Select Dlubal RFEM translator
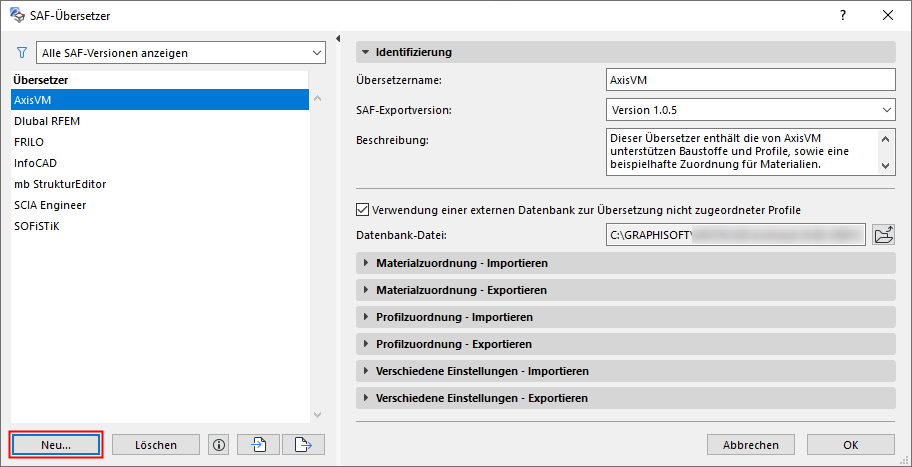 pyautogui.click(x=160, y=121)
